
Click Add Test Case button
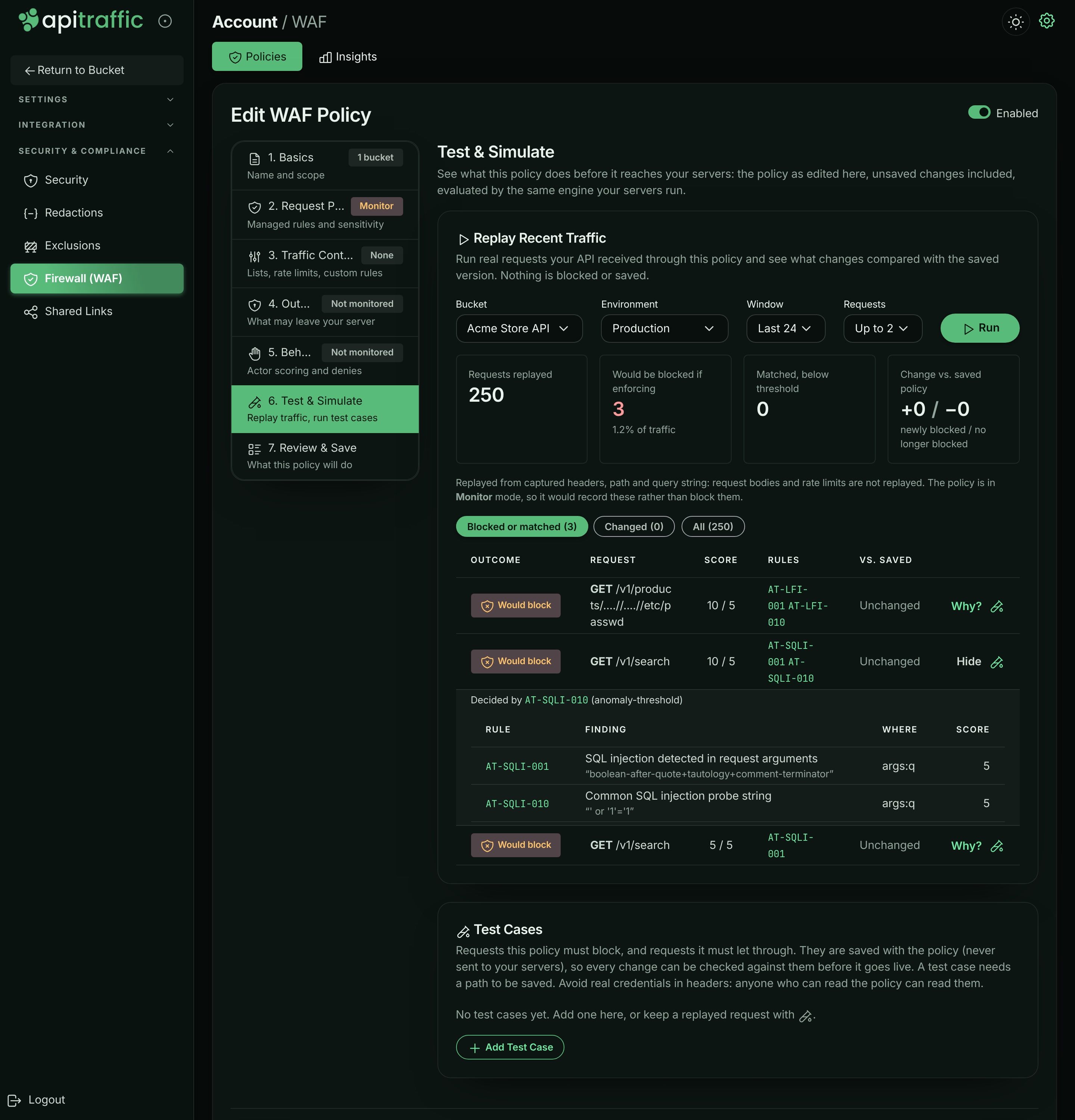pyautogui.click(x=510, y=1047)
